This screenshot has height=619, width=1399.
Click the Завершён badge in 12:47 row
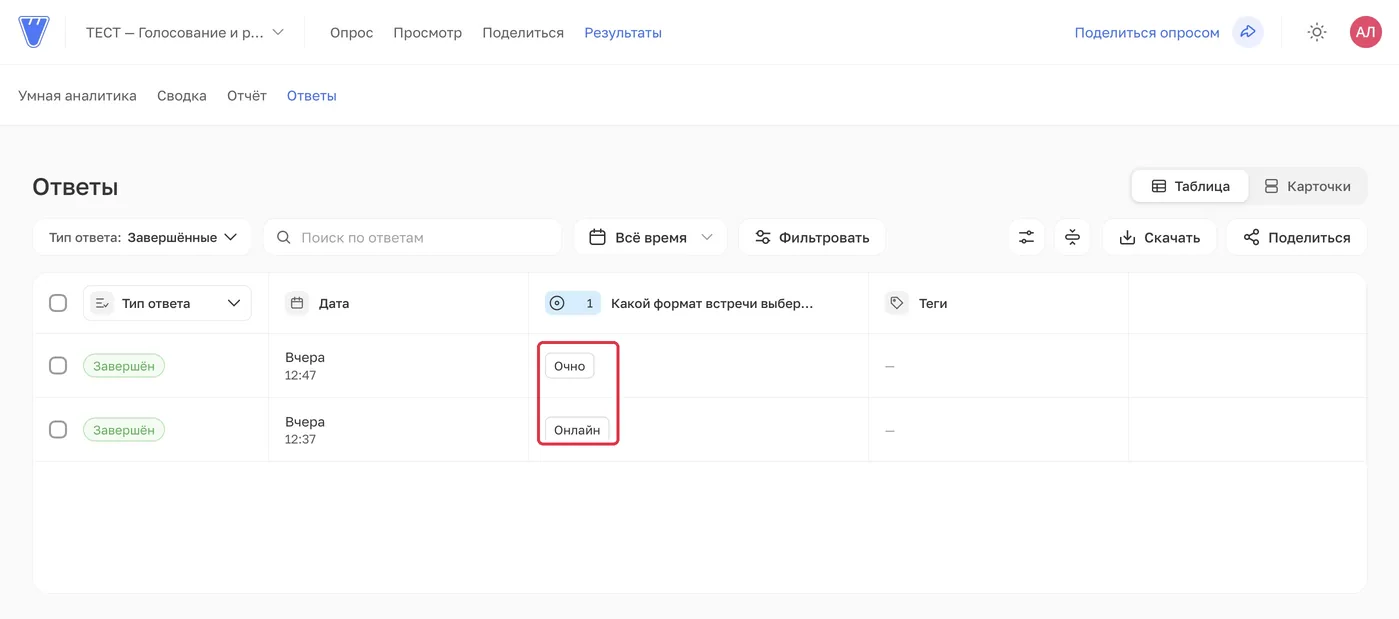124,366
